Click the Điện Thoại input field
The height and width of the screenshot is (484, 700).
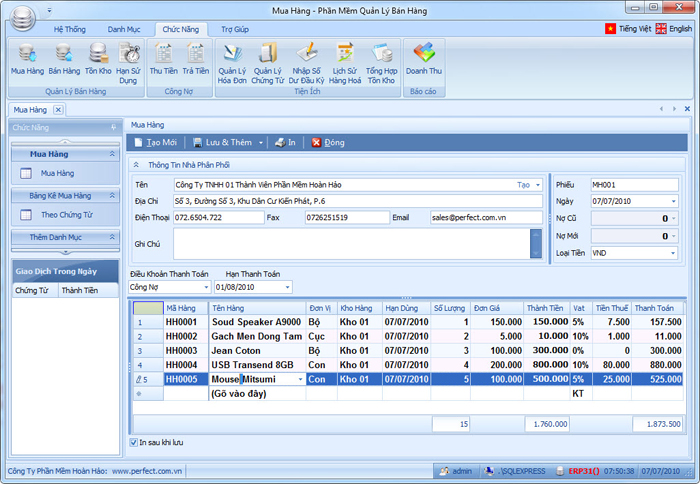tap(217, 217)
